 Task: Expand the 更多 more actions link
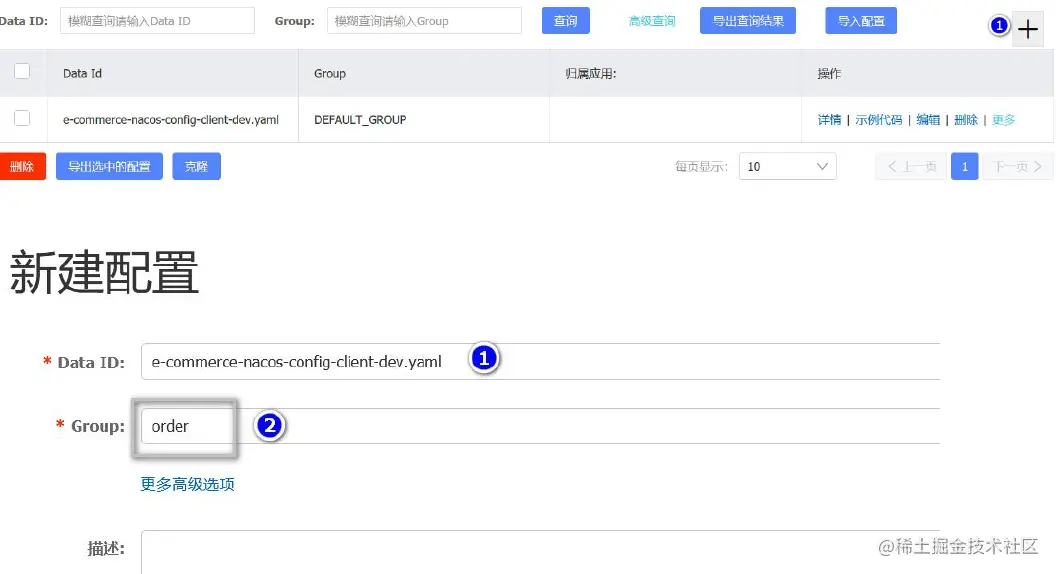(1003, 120)
